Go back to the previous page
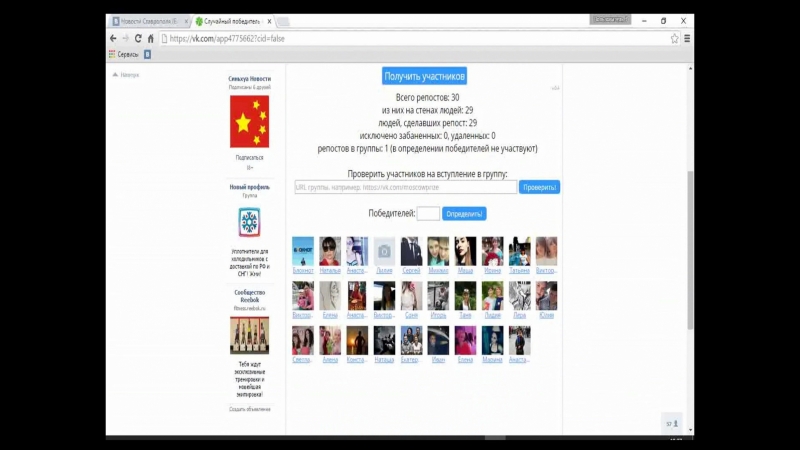This screenshot has height=450, width=800. pyautogui.click(x=113, y=38)
